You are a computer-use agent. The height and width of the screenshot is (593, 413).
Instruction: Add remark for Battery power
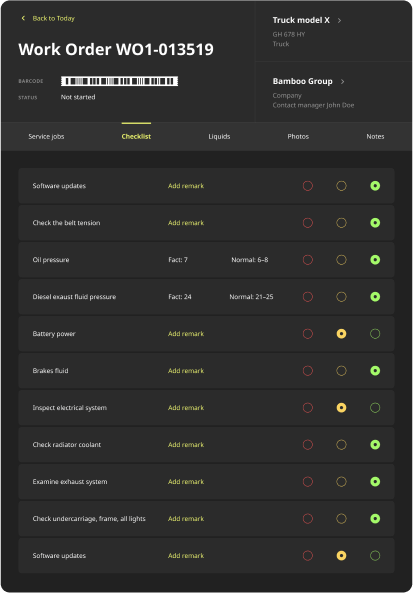186,334
